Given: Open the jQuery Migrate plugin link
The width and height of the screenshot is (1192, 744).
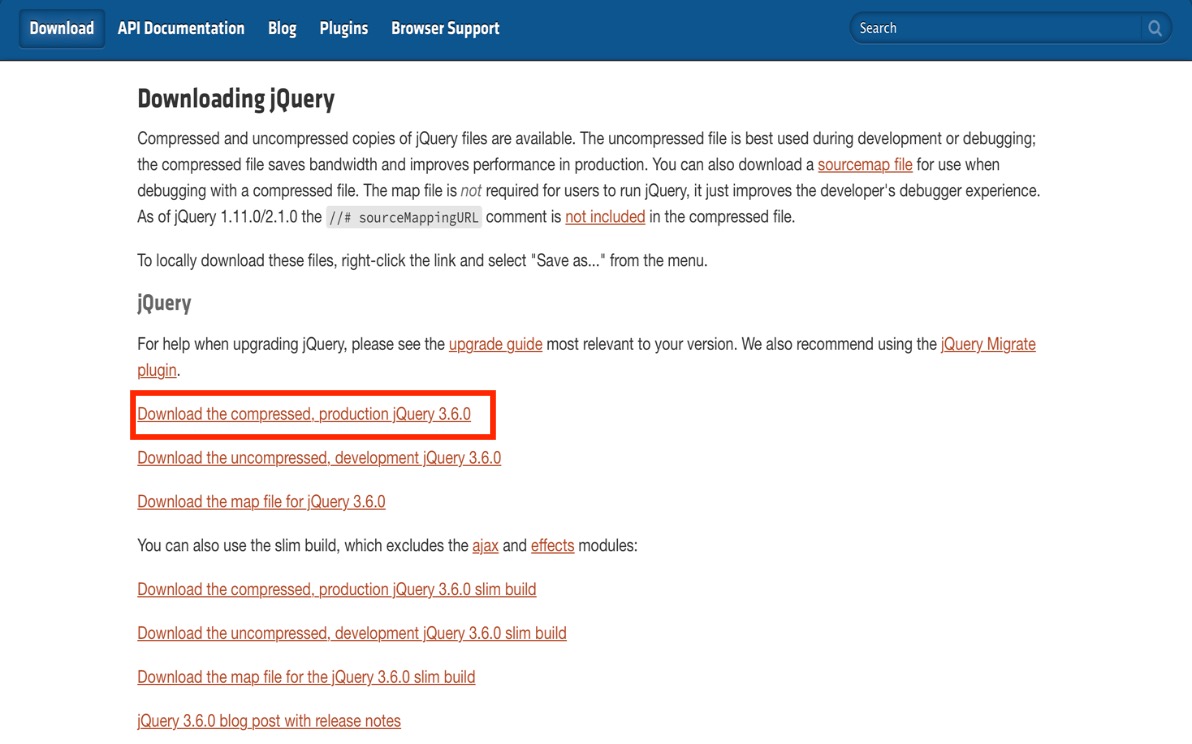Looking at the screenshot, I should tap(987, 344).
